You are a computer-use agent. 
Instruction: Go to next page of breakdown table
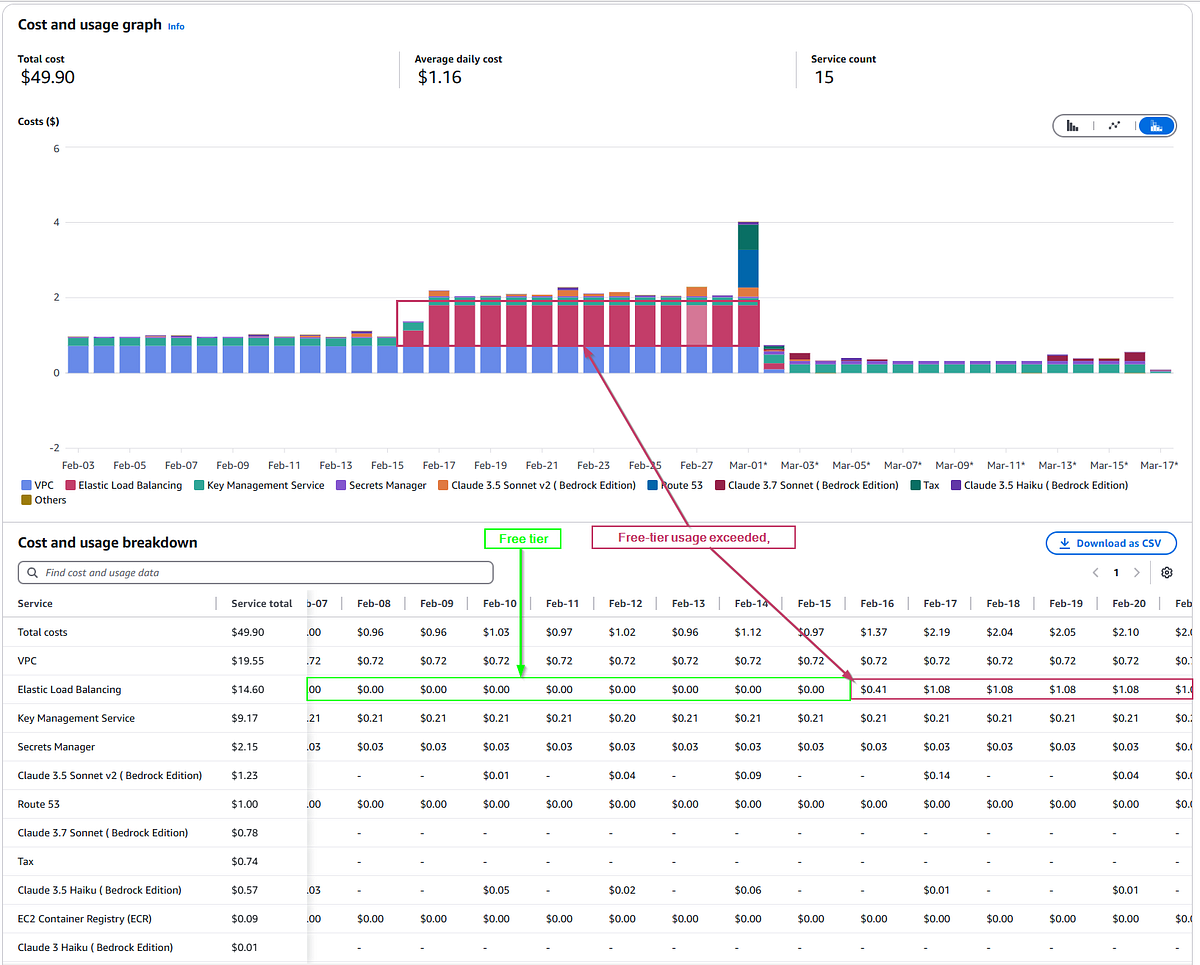click(1137, 573)
